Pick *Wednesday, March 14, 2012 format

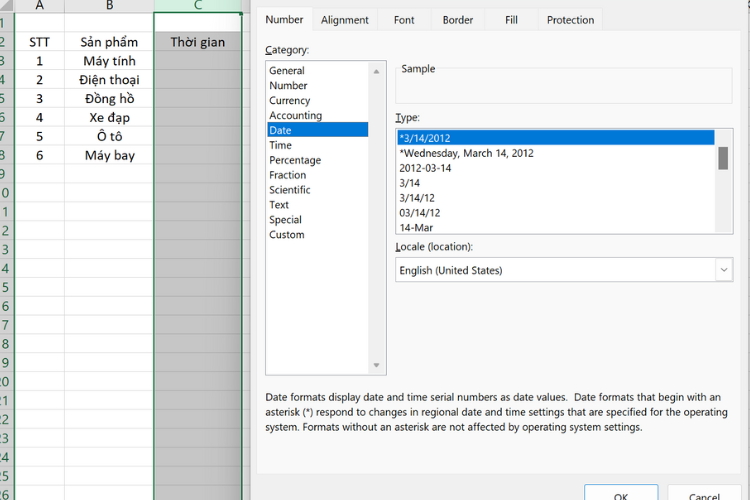click(x=556, y=153)
